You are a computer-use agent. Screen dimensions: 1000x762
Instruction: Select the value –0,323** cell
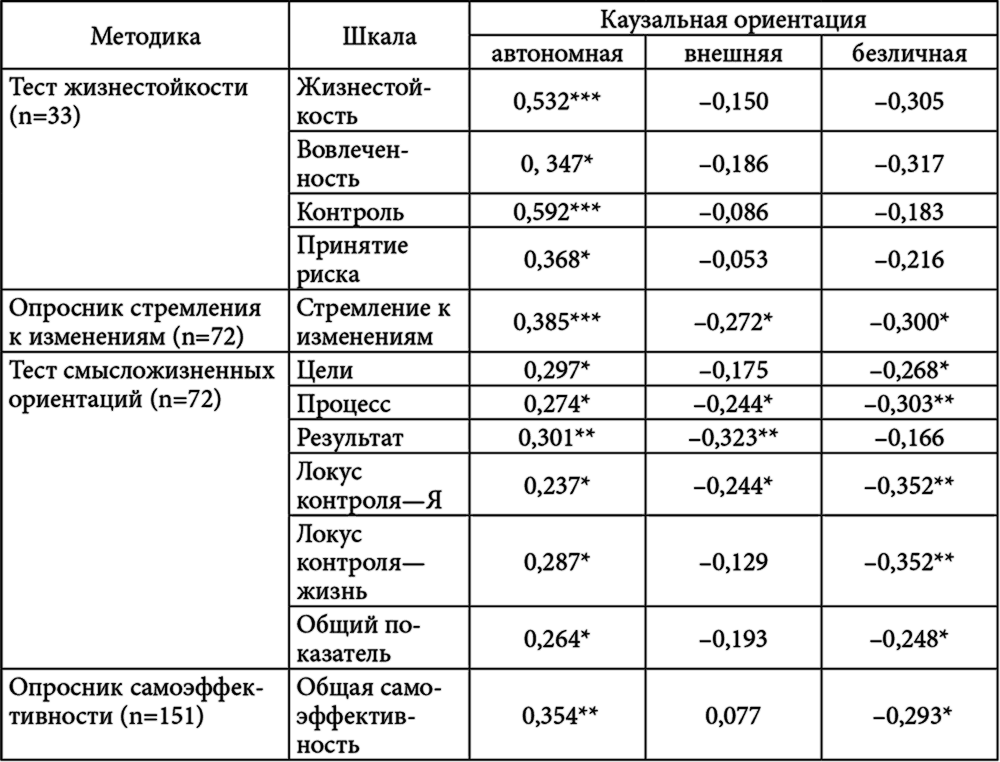click(733, 437)
